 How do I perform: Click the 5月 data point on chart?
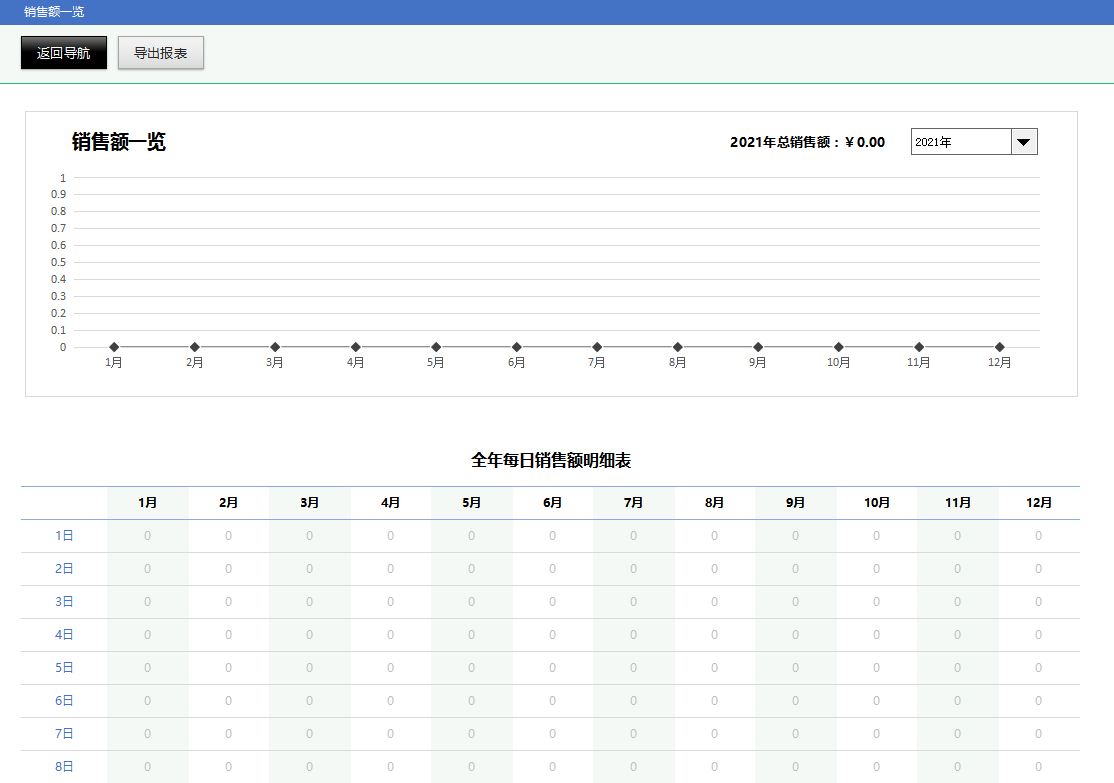coord(436,347)
